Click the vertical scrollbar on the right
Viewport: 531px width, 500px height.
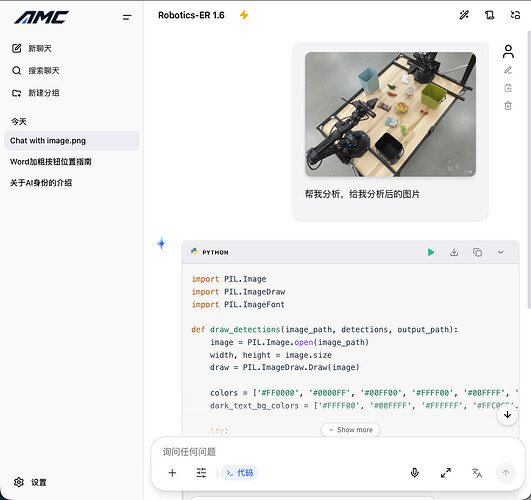529,169
